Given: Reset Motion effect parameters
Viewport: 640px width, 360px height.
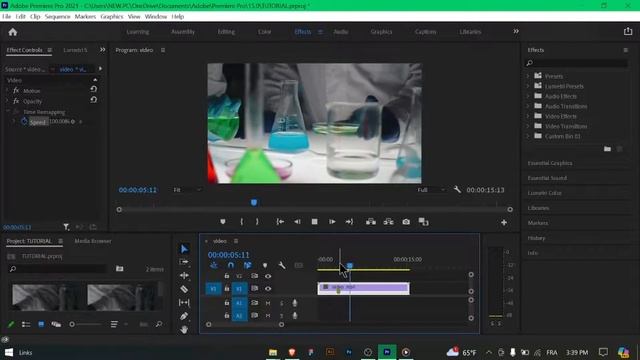Looking at the screenshot, I should (93, 89).
